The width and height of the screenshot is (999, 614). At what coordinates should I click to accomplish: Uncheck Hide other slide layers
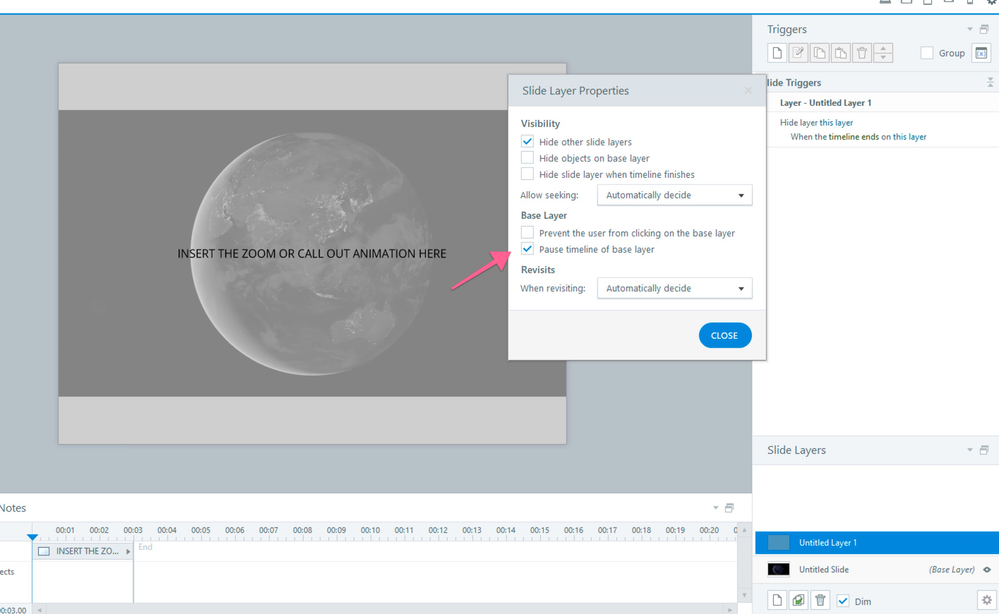pos(527,142)
